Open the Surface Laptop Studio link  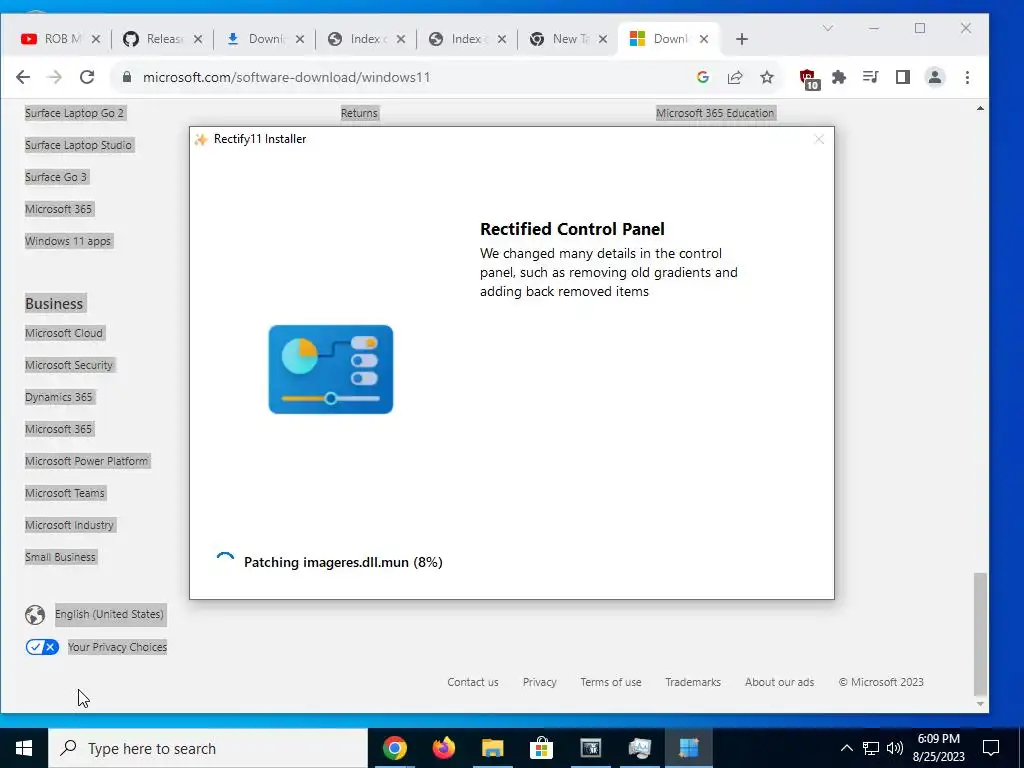pyautogui.click(x=78, y=145)
